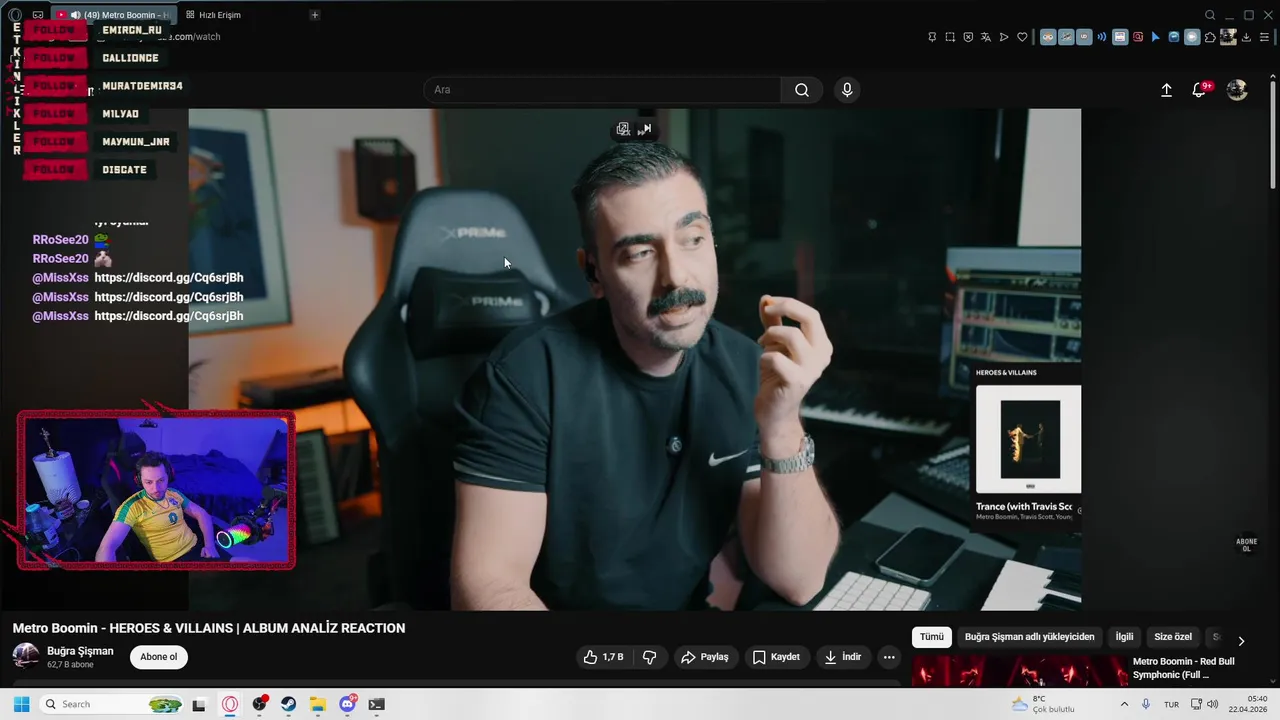Click the 8°C Çok bulutlu weather widget
The image size is (1280, 720).
1043,704
